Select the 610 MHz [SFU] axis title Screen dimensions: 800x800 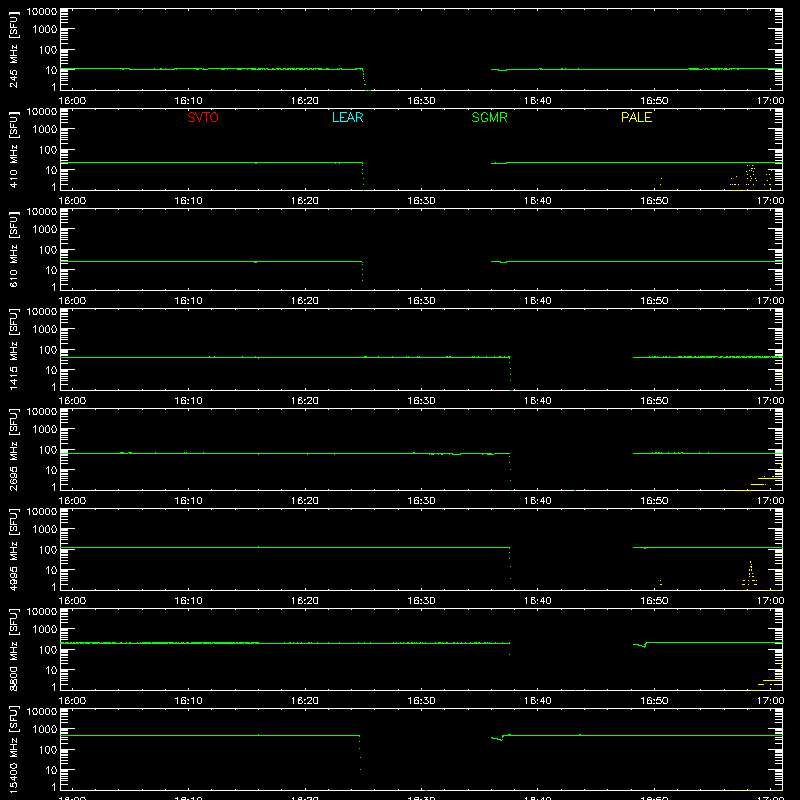[x=14, y=249]
